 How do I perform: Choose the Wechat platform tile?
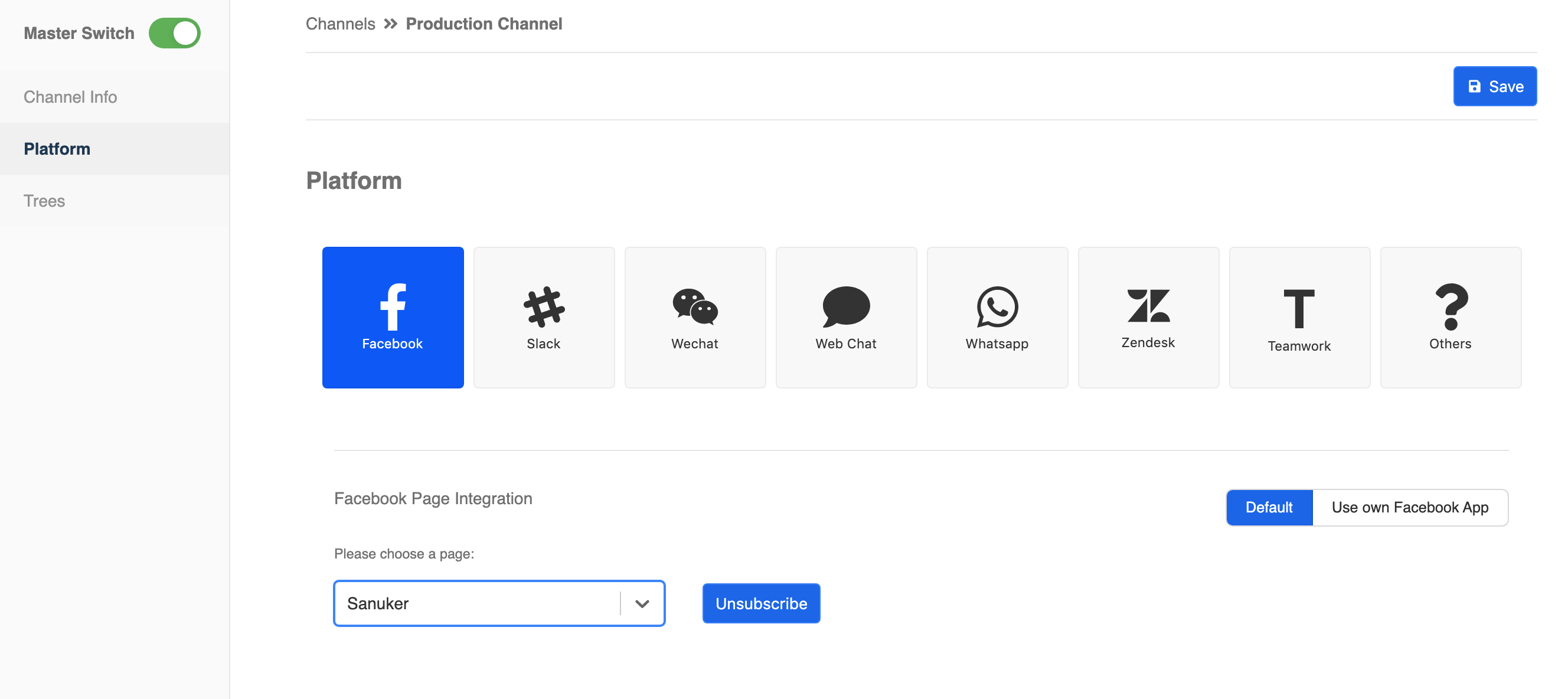695,317
